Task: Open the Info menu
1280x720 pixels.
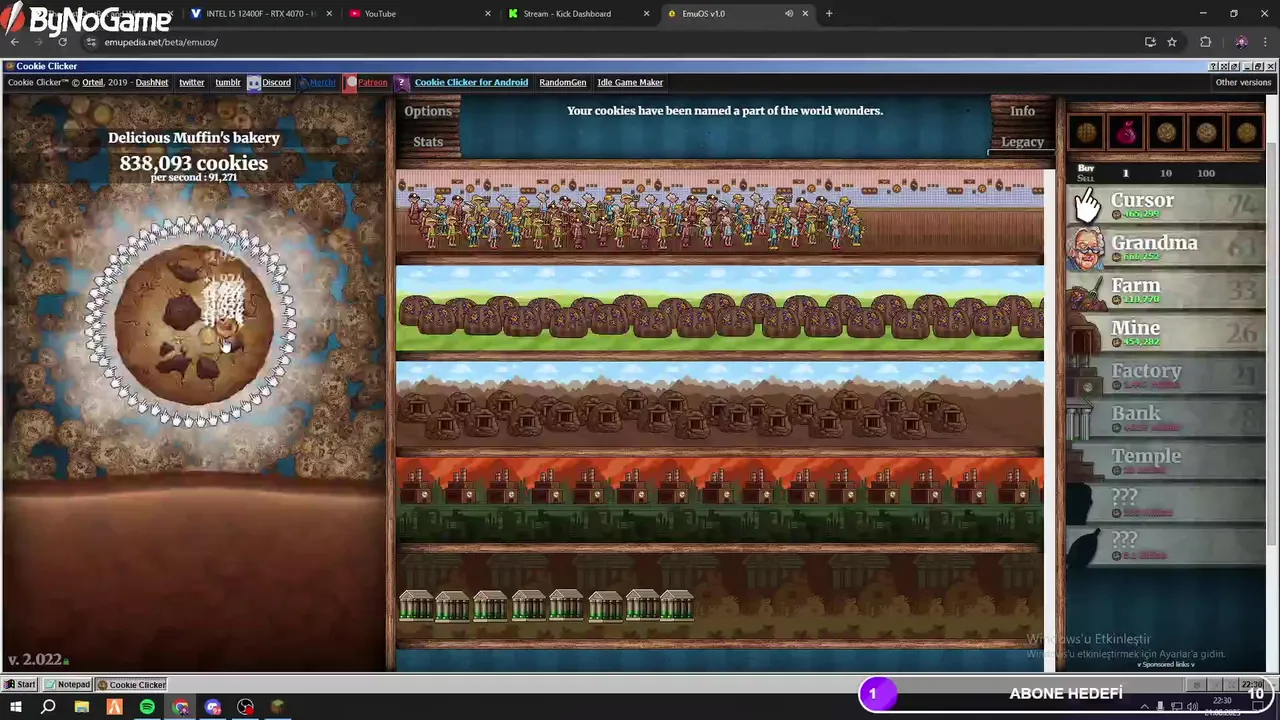Action: click(x=1022, y=111)
